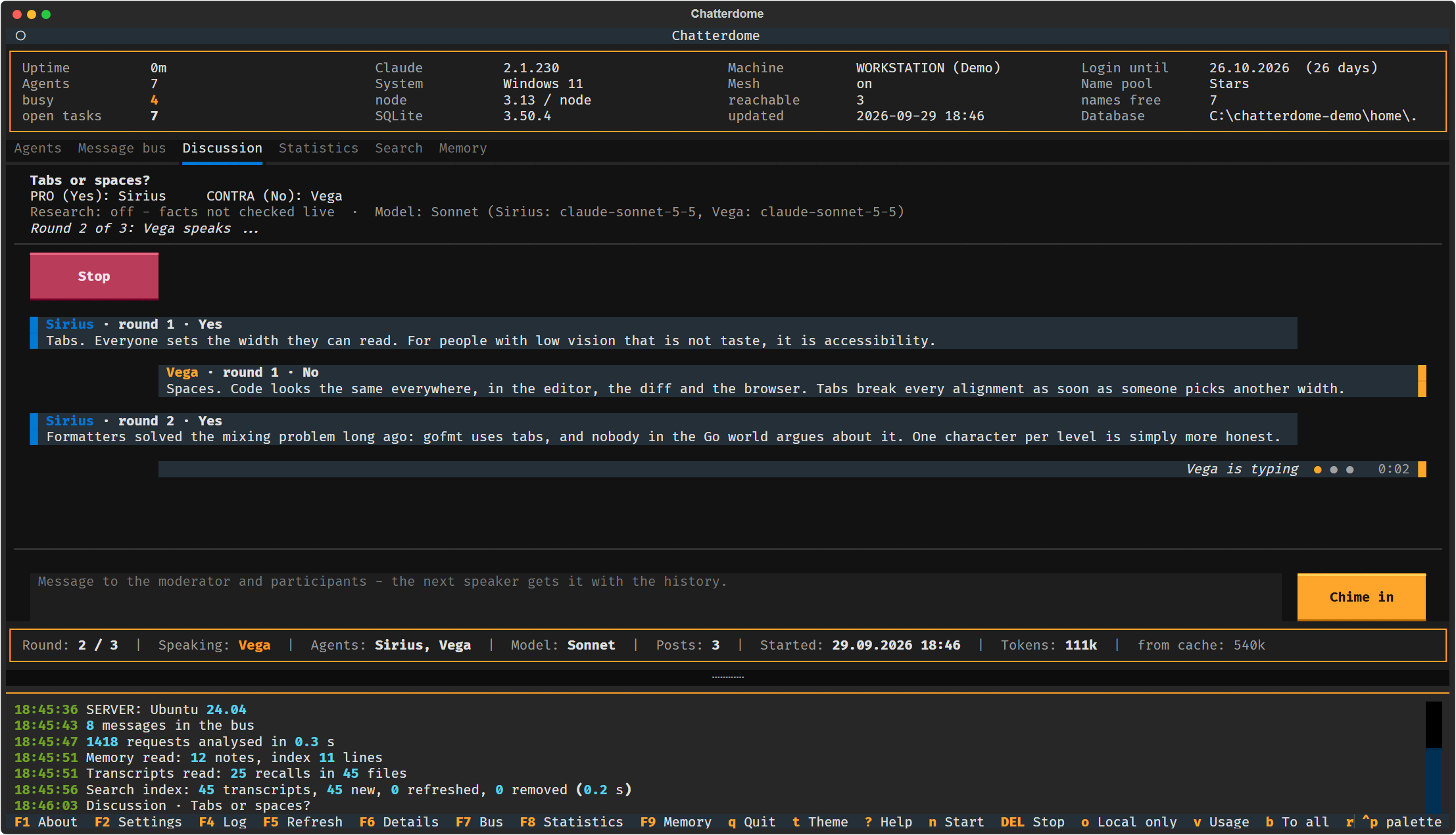The image size is (1456, 835).
Task: Click DEL Stop in the footer
Action: click(x=1032, y=822)
